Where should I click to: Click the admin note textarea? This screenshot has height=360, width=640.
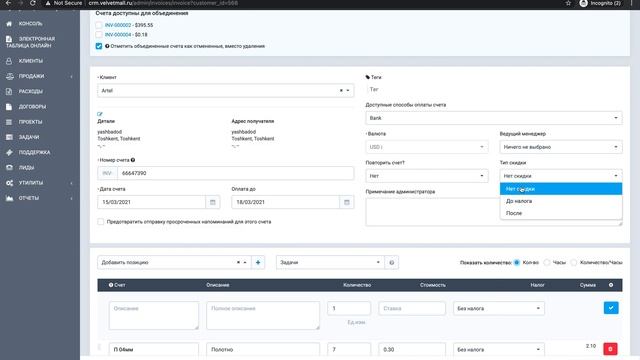(x=433, y=212)
